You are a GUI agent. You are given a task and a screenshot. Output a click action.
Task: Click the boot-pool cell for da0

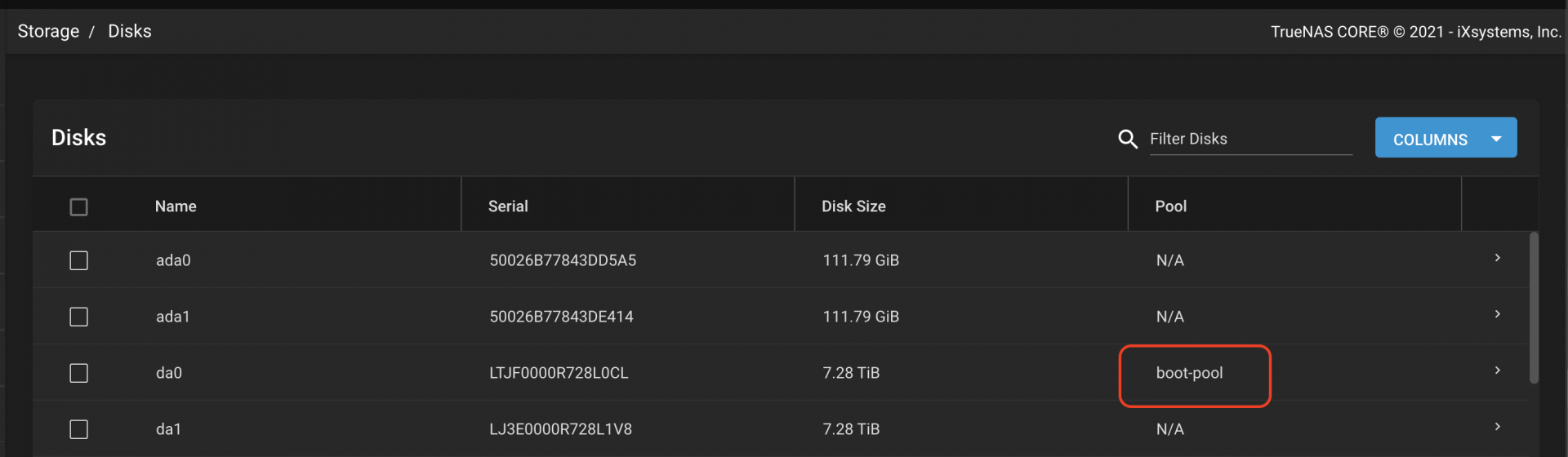[1189, 373]
